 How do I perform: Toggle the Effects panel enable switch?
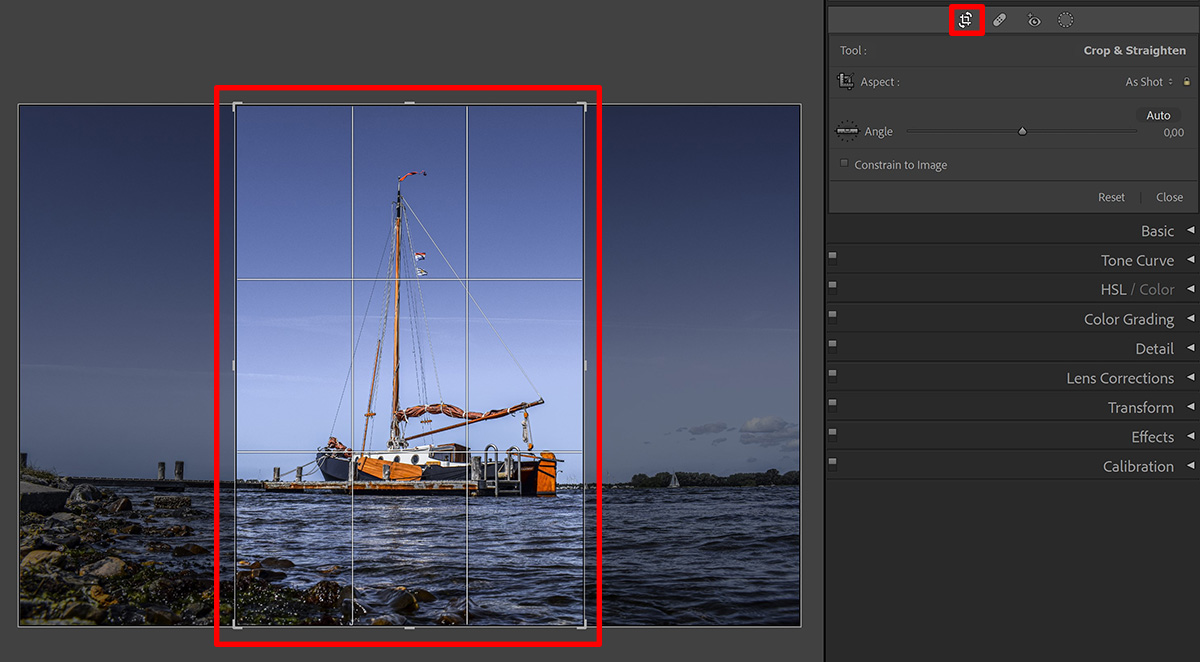pos(831,433)
